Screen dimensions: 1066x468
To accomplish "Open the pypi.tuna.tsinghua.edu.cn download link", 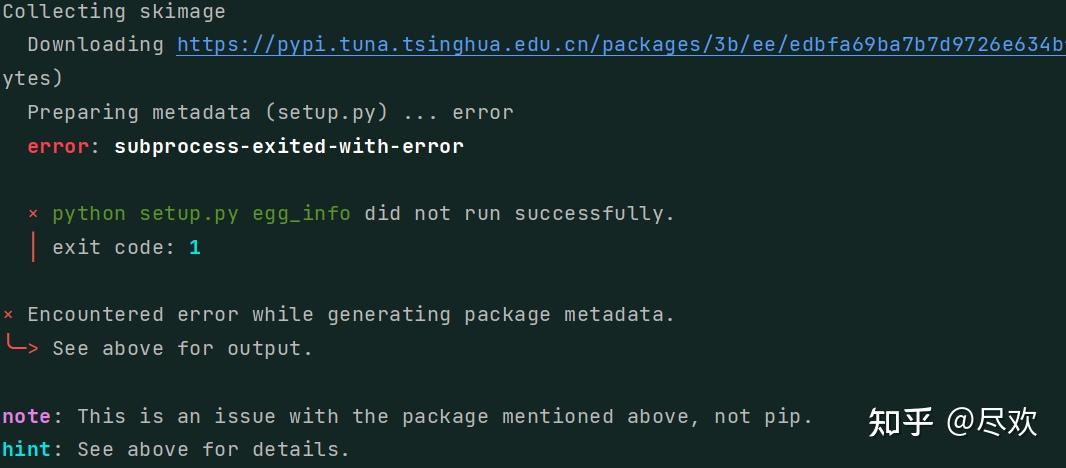I will tap(621, 46).
